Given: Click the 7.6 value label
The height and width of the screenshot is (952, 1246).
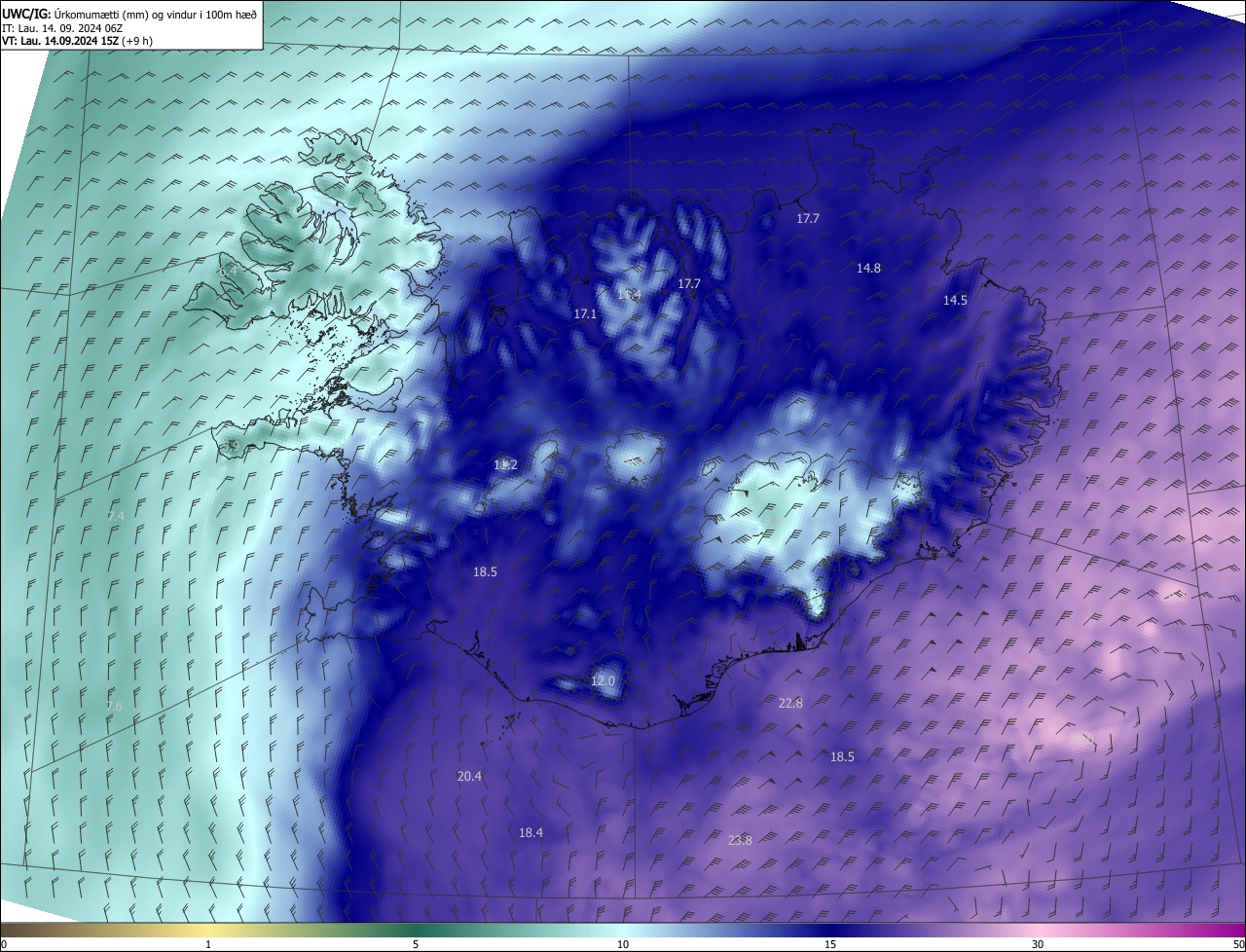Looking at the screenshot, I should tap(114, 706).
